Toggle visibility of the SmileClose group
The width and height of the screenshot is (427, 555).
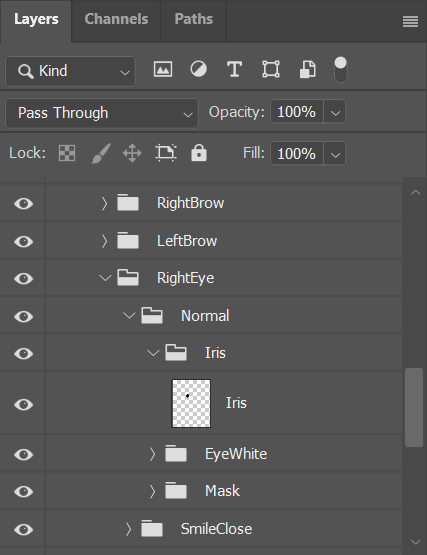pyautogui.click(x=24, y=530)
